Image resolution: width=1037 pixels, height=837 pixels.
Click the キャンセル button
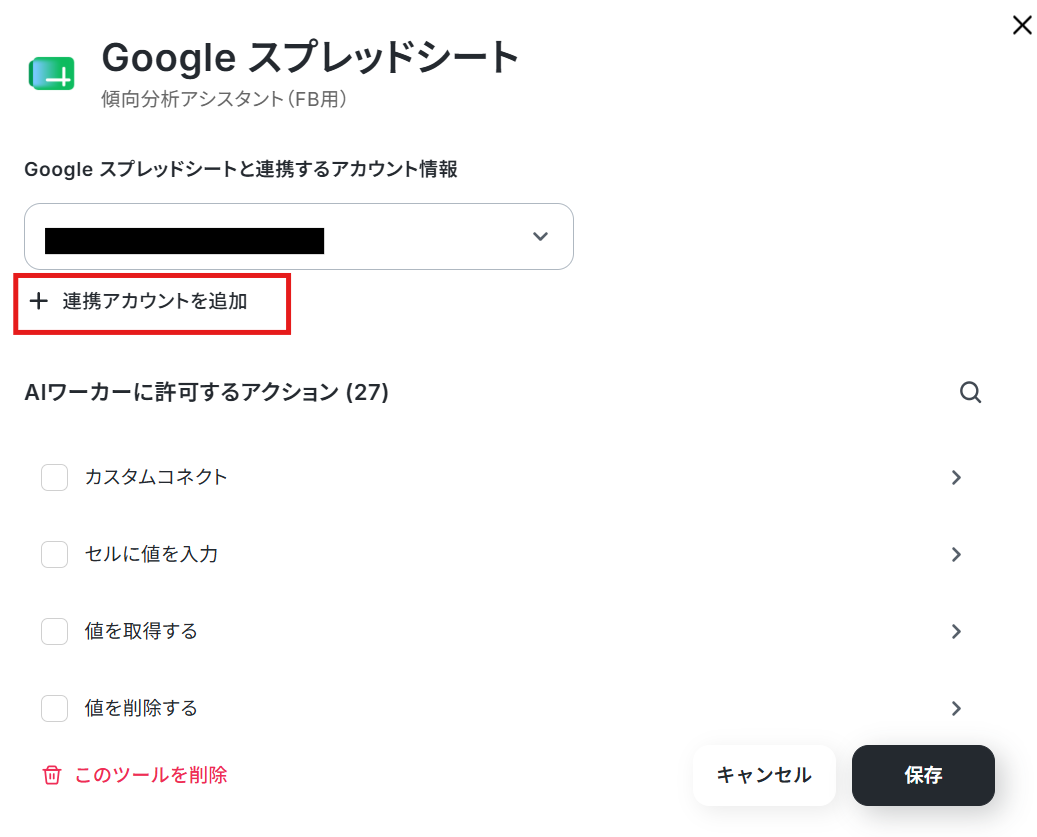(764, 775)
